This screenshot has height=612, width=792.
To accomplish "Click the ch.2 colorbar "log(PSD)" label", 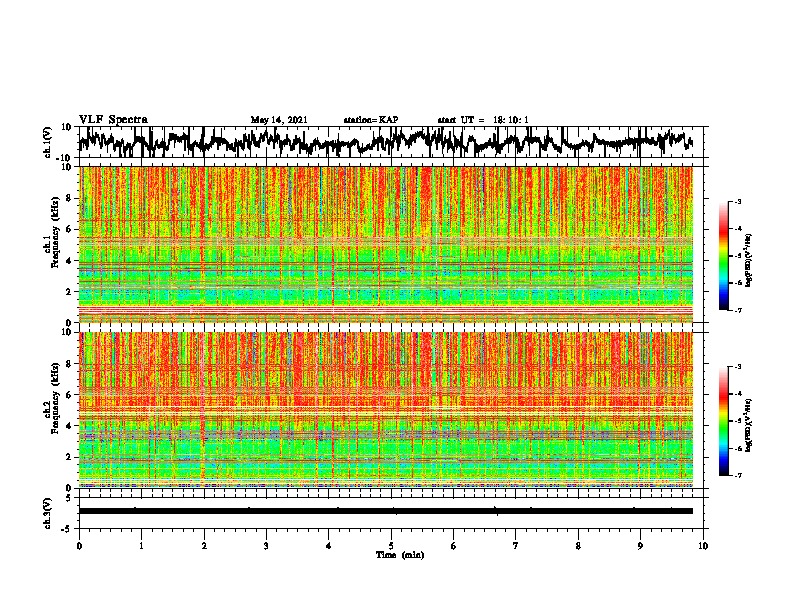I will pos(749,425).
